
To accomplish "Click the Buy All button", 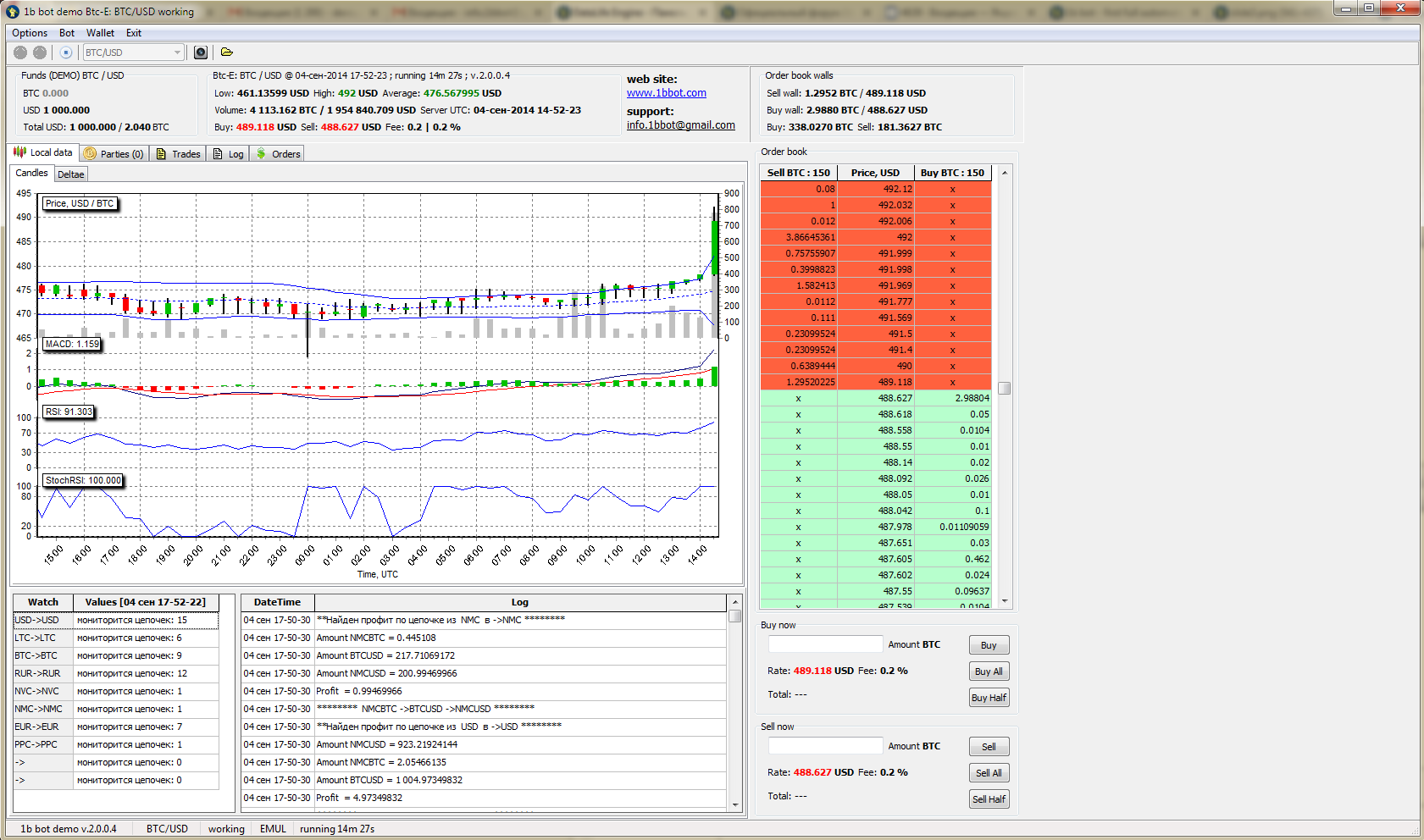I will click(x=989, y=671).
